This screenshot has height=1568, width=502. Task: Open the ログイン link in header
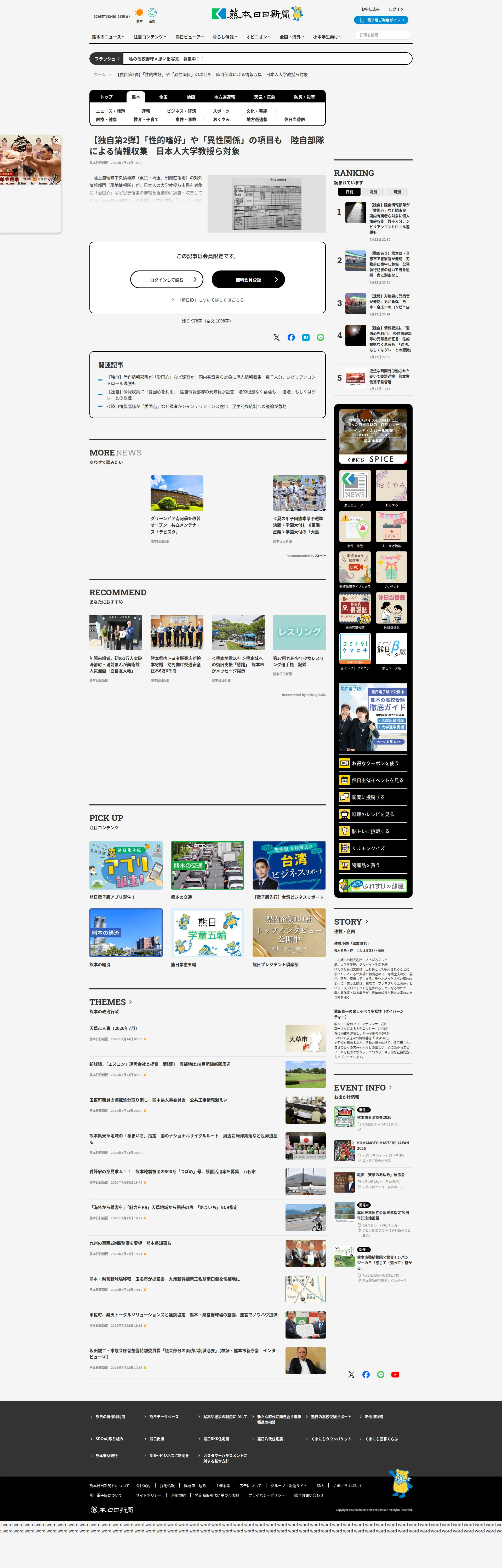click(396, 9)
